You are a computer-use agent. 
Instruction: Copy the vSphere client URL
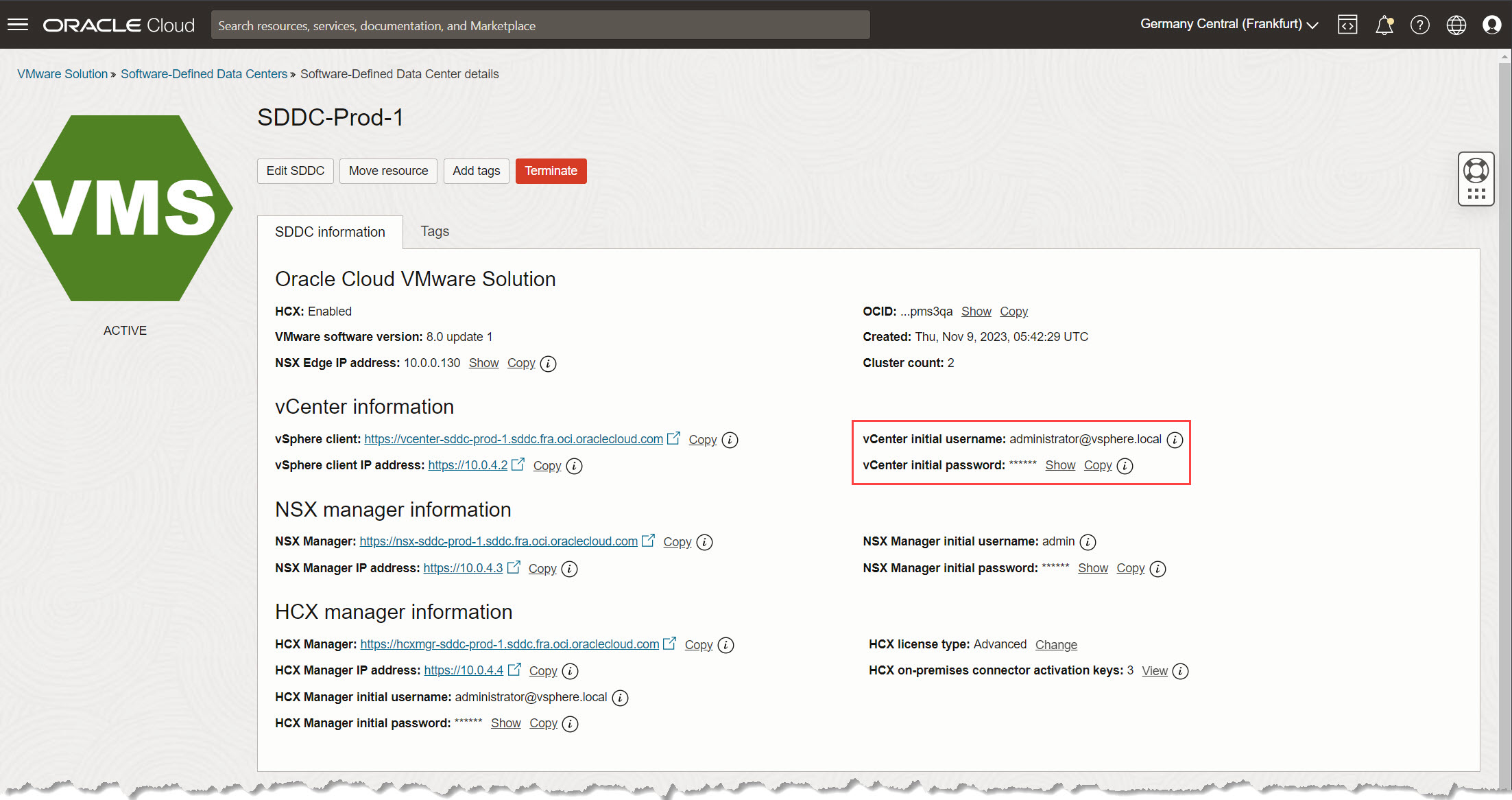[x=702, y=440]
